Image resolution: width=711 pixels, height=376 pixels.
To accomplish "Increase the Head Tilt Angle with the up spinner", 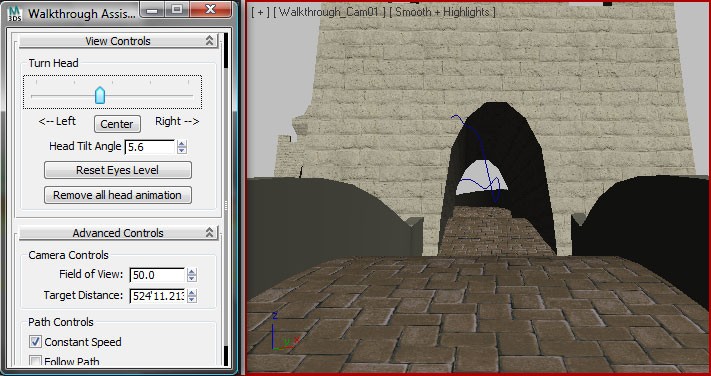I will pos(182,143).
